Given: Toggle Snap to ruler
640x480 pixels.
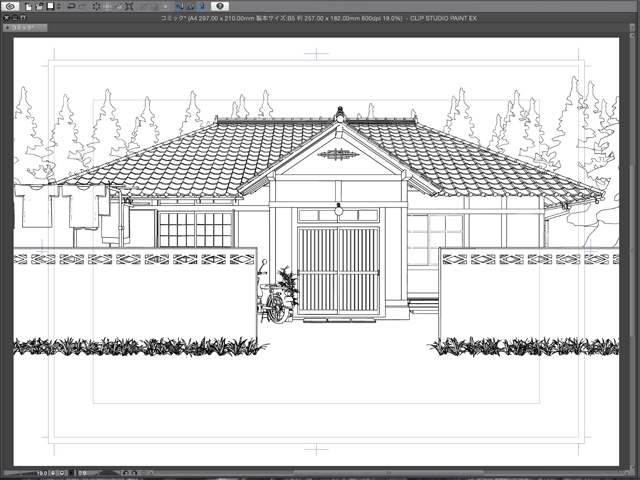Looking at the screenshot, I should point(180,7).
